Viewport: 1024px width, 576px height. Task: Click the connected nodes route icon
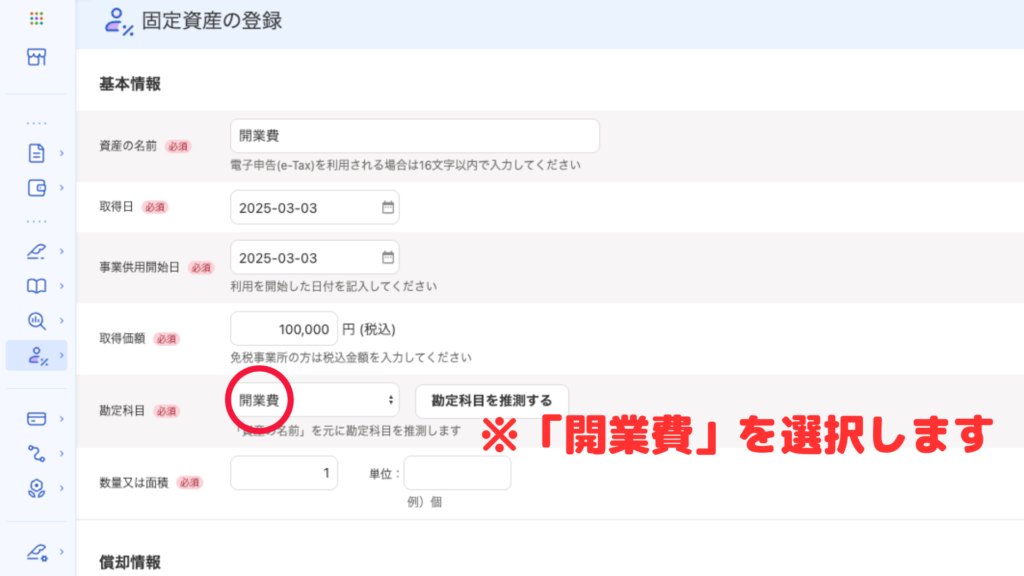pyautogui.click(x=36, y=454)
